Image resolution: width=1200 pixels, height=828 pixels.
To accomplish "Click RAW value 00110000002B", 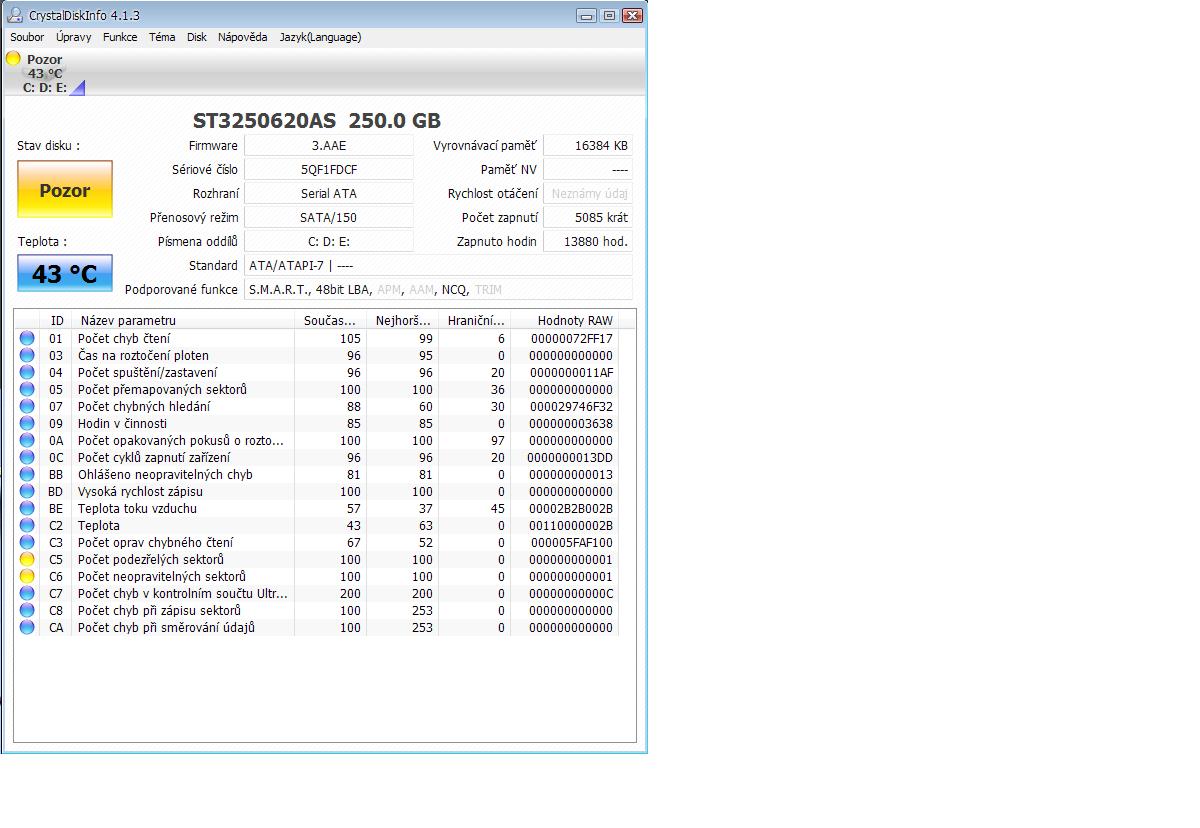I will tap(572, 526).
